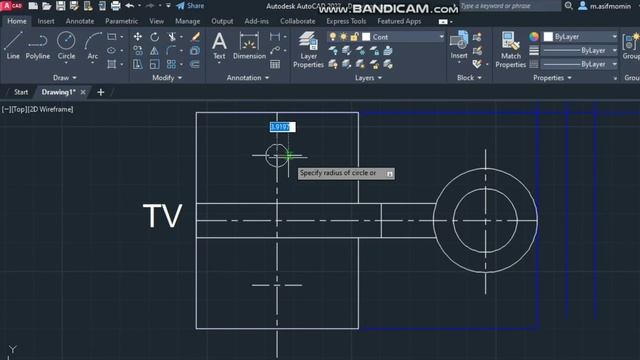Click the Copy tool icon
The height and width of the screenshot is (360, 640).
(x=138, y=51)
